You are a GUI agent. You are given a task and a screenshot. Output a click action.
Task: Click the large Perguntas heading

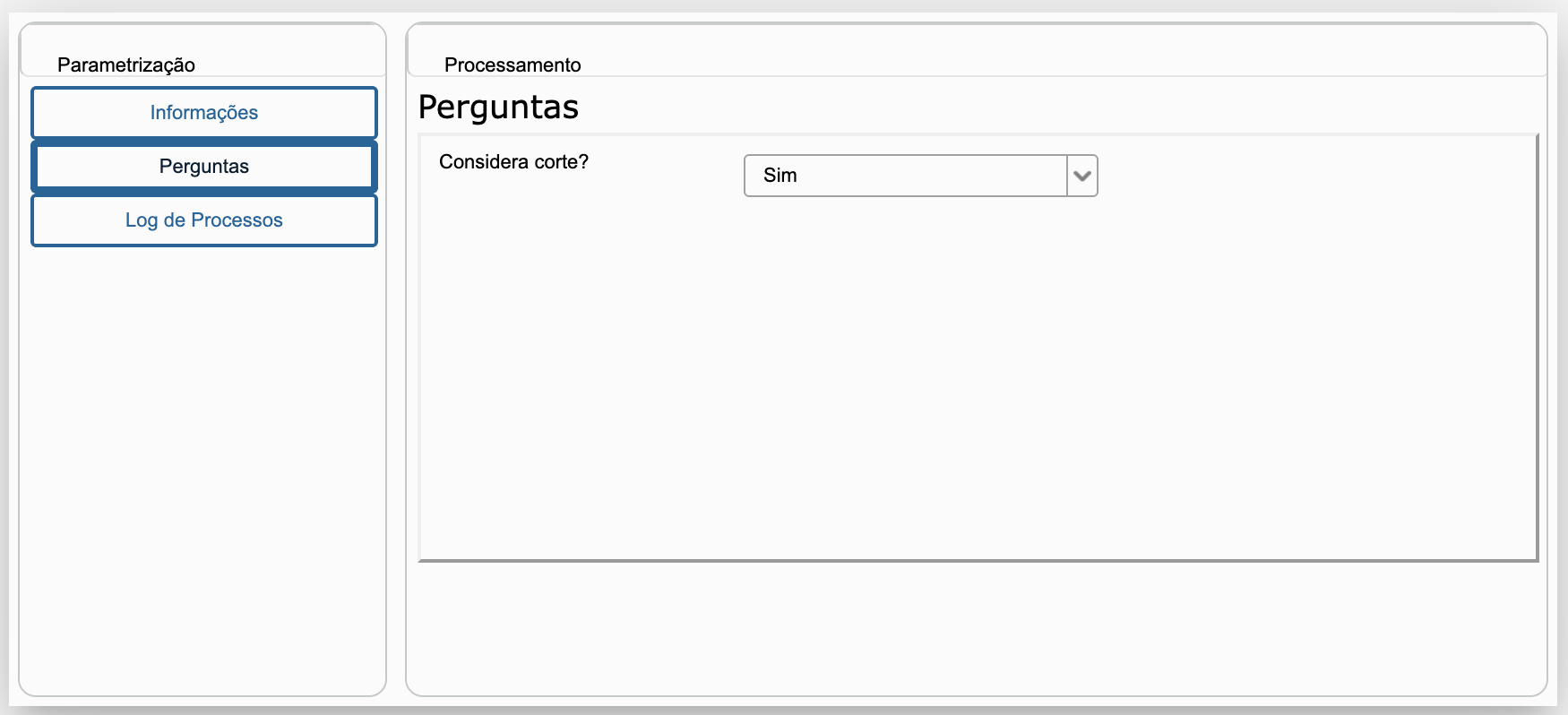[498, 107]
